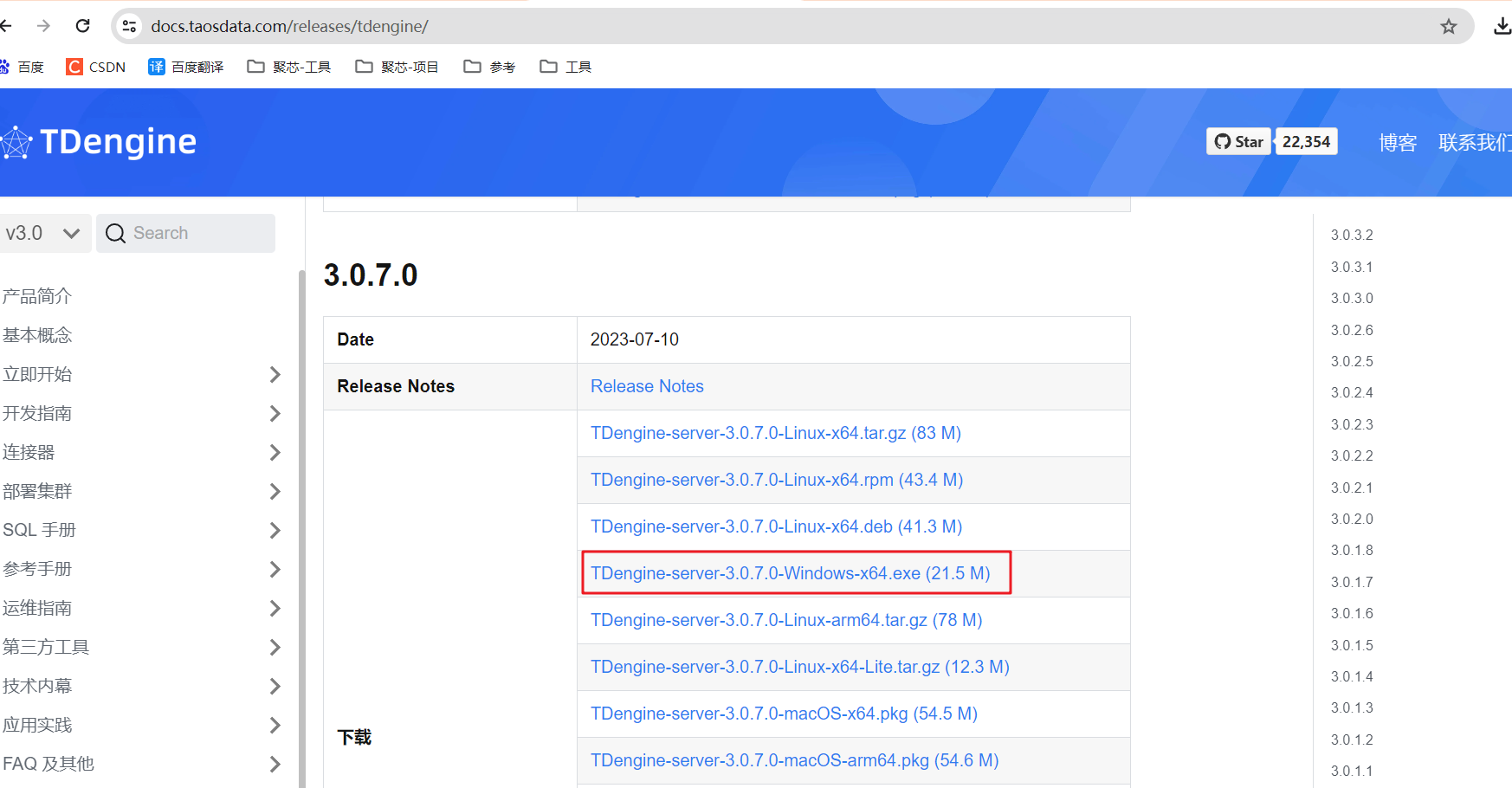Open the 博客 header link
Viewport: 1512px width, 788px height.
(1398, 143)
